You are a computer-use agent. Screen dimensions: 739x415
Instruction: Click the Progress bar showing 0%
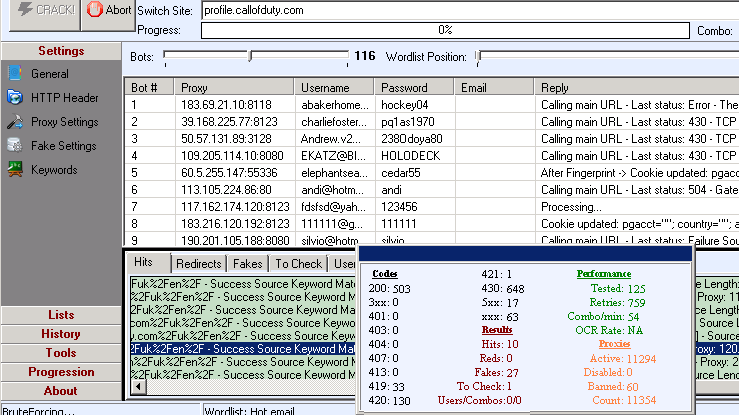click(x=445, y=30)
